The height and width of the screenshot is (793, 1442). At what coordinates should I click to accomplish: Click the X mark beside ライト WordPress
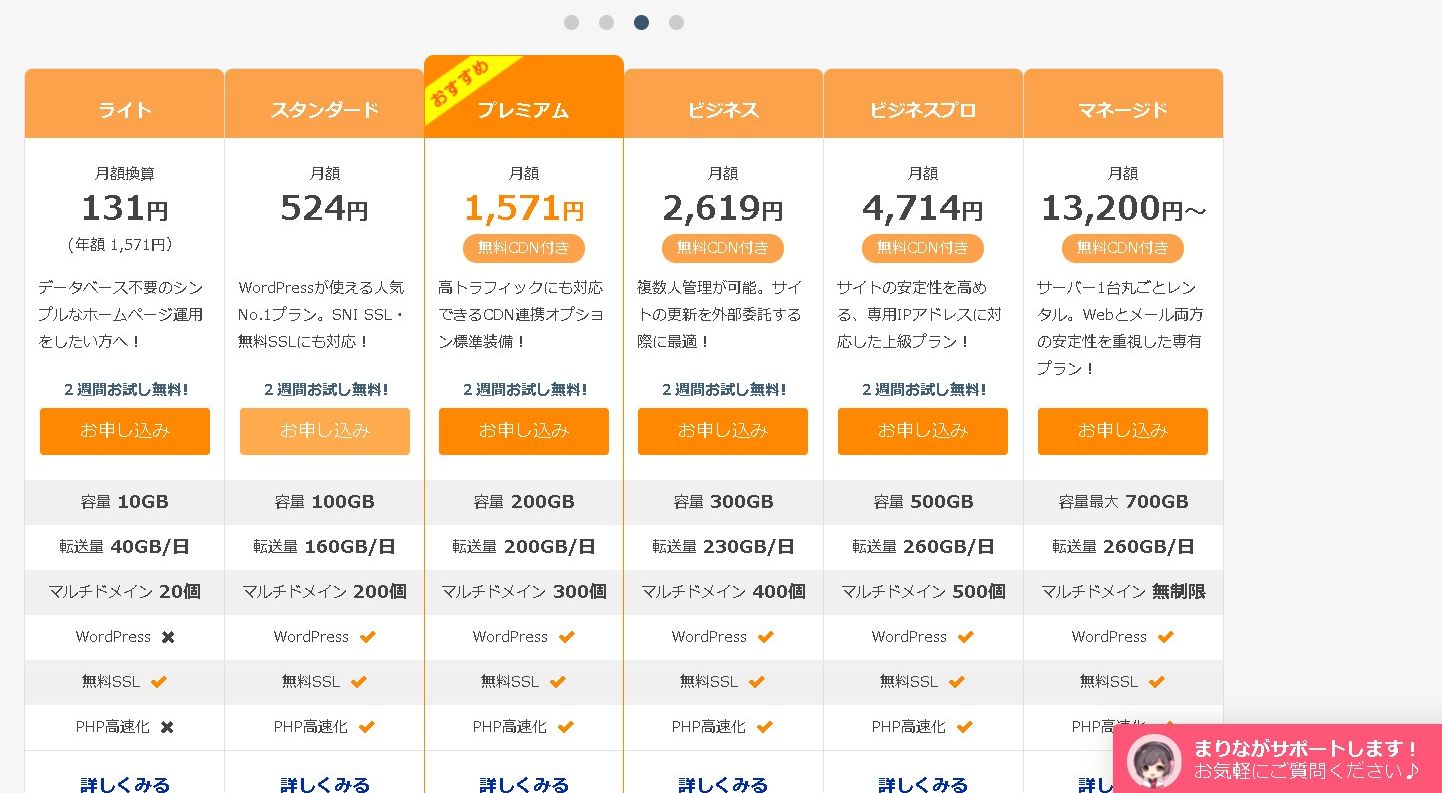(168, 637)
